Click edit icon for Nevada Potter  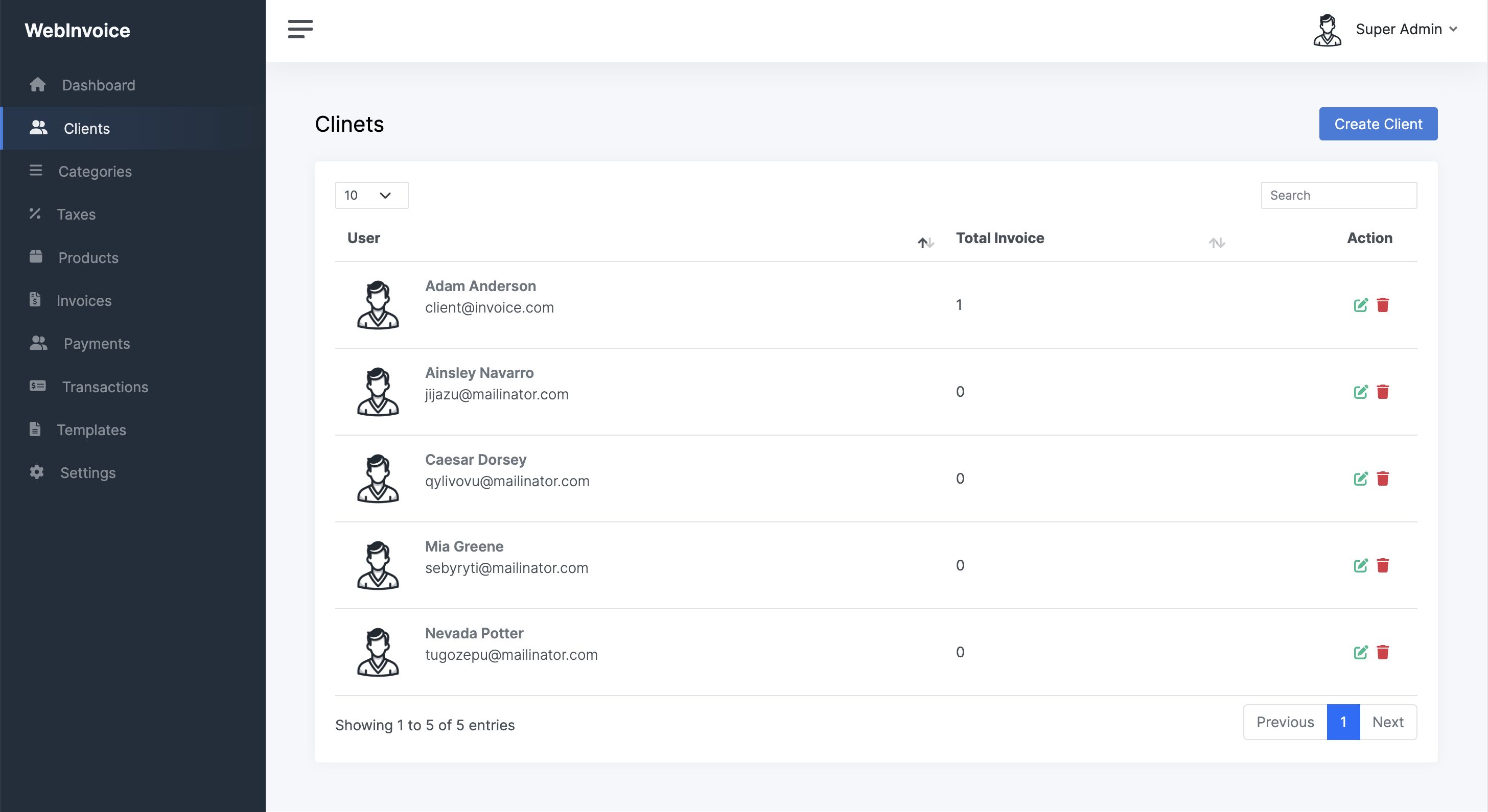tap(1360, 652)
